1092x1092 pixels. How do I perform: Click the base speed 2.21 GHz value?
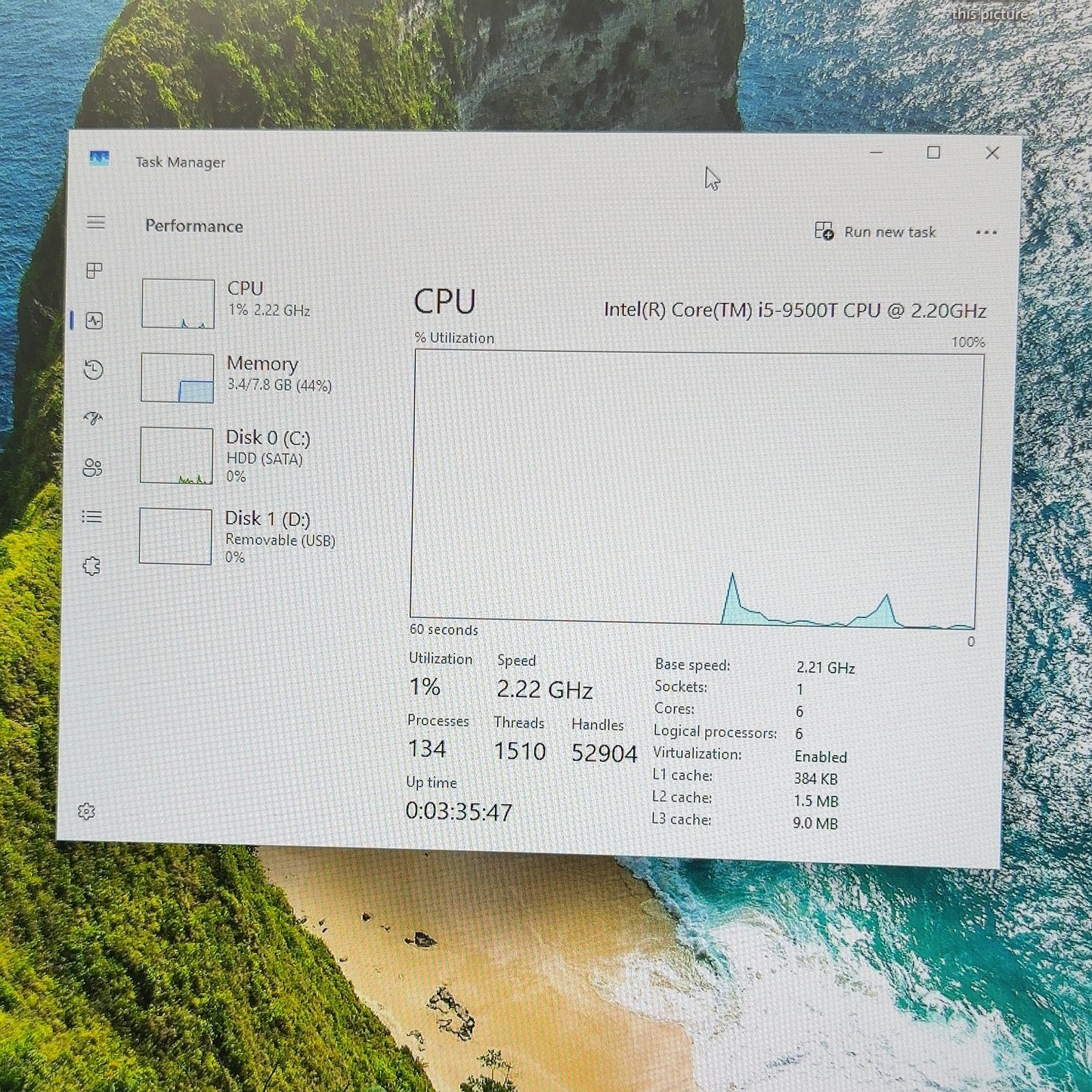pos(826,667)
